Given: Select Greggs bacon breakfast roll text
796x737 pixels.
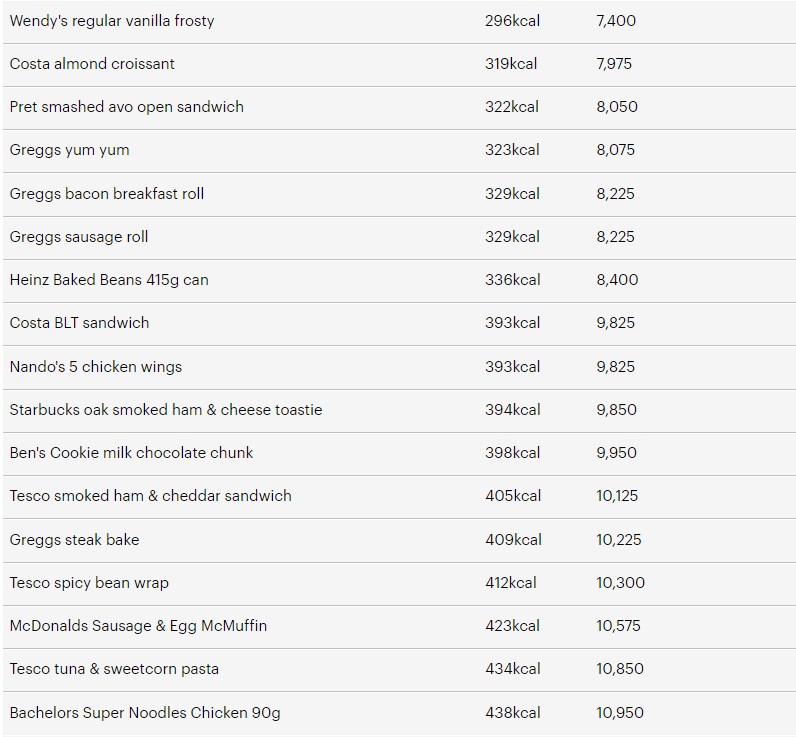Looking at the screenshot, I should click(107, 194).
